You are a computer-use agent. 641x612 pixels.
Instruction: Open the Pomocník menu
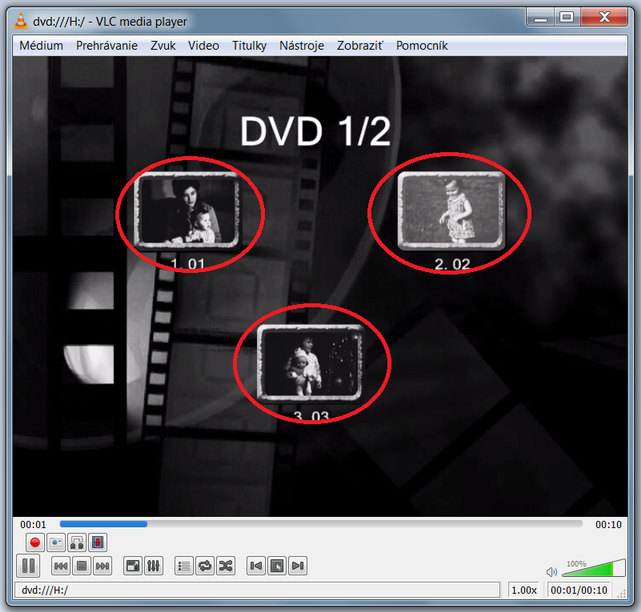pyautogui.click(x=422, y=45)
